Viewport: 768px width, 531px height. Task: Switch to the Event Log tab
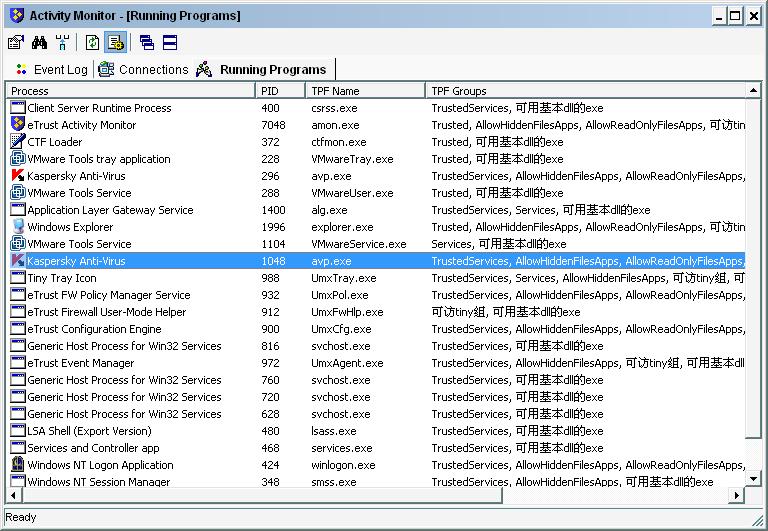51,70
